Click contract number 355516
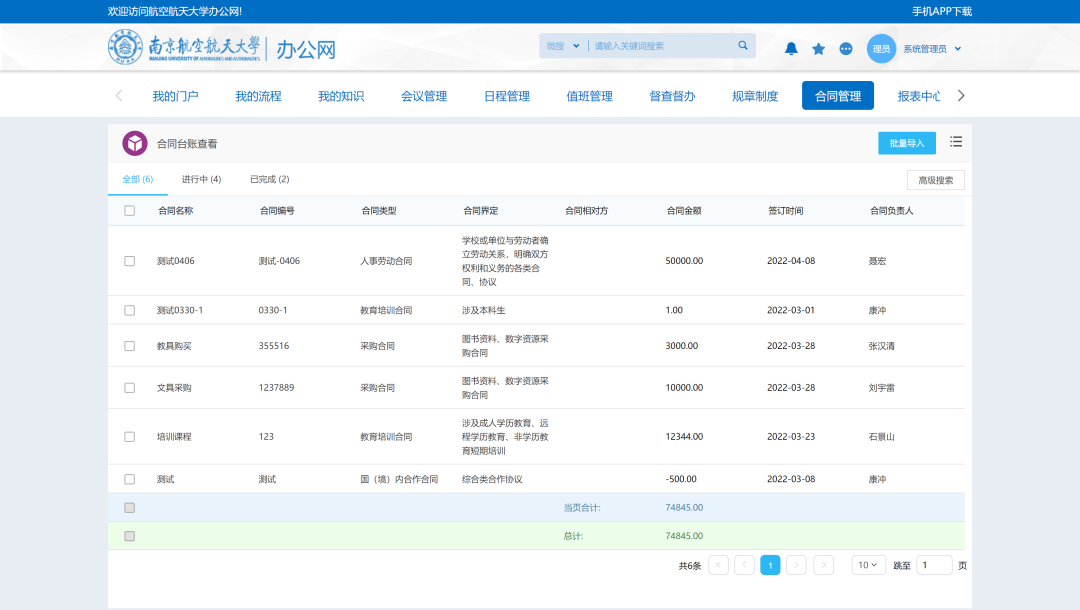This screenshot has width=1080, height=610. pyautogui.click(x=274, y=346)
